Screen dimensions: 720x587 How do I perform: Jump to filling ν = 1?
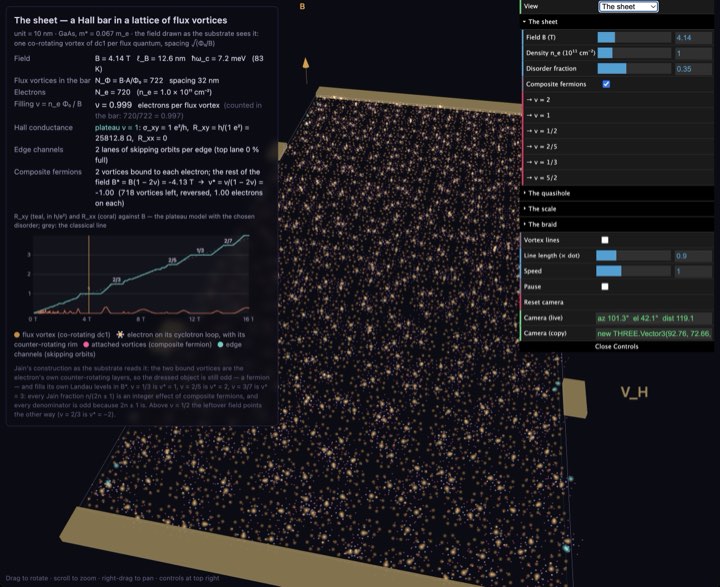tap(617, 115)
